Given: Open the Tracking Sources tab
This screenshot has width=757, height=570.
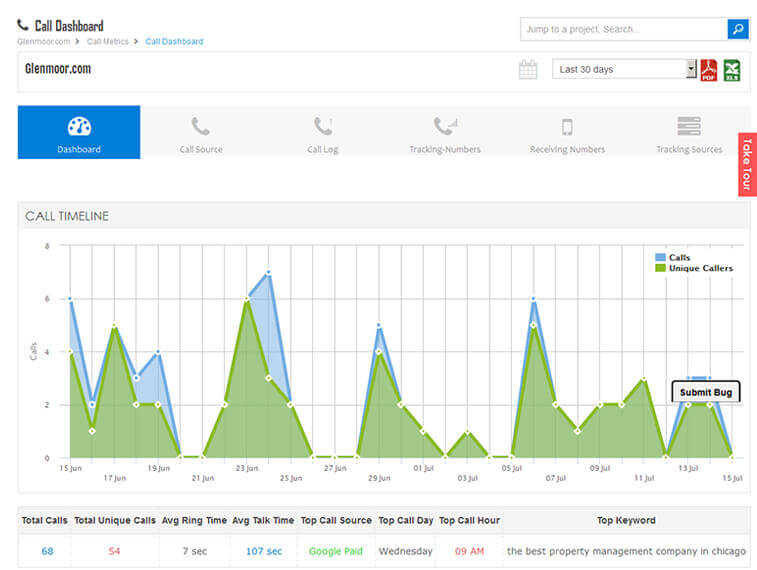Looking at the screenshot, I should 689,134.
